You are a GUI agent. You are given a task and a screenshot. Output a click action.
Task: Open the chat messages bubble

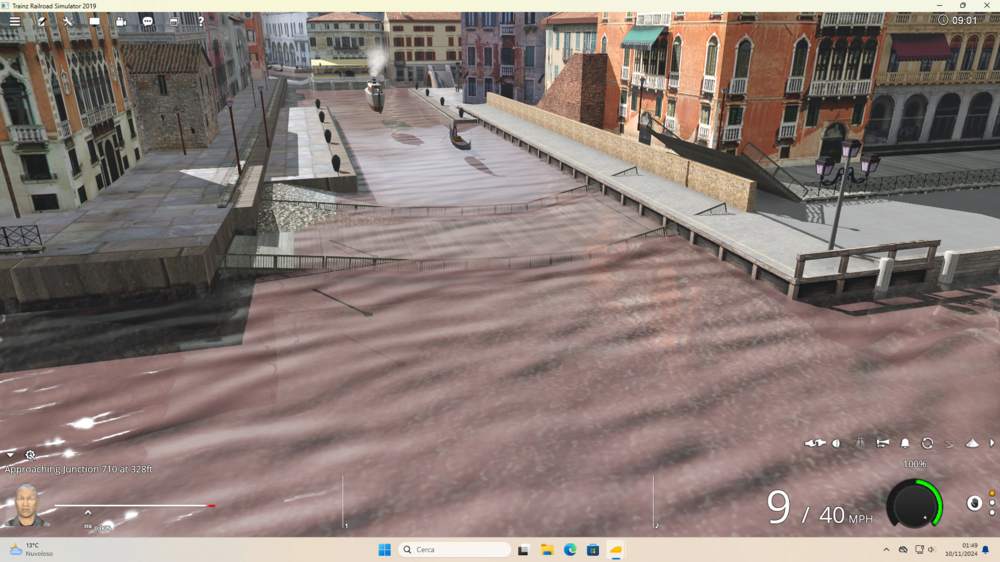[x=147, y=21]
